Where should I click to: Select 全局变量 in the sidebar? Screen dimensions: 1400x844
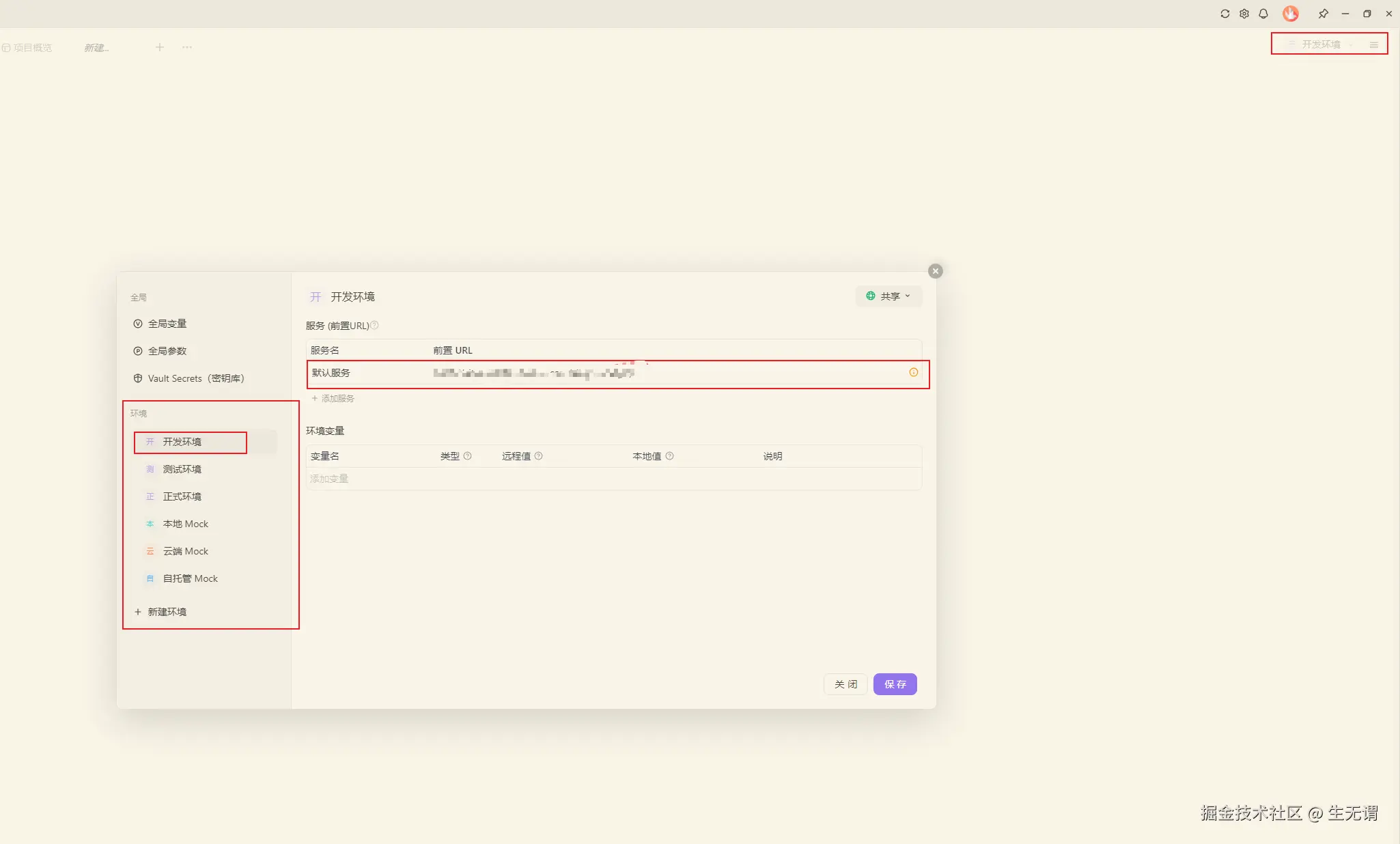click(167, 324)
